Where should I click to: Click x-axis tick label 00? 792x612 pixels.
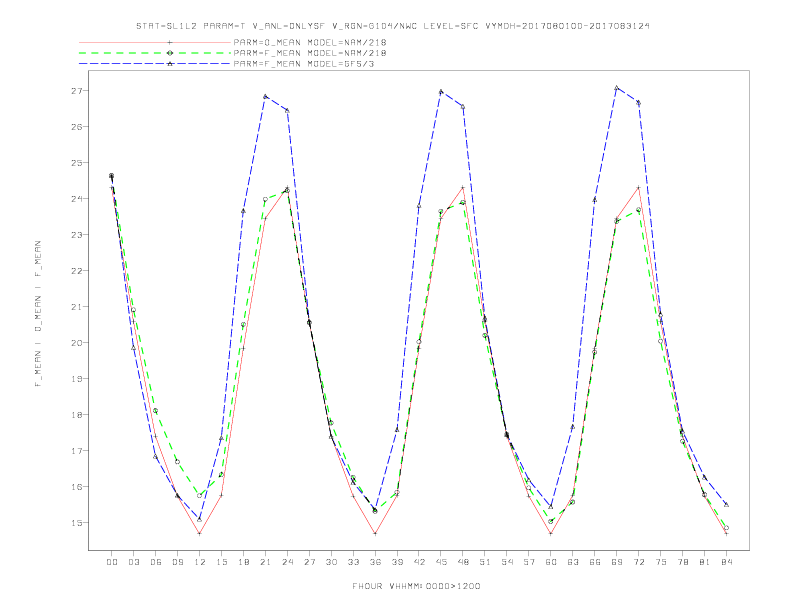(x=112, y=562)
